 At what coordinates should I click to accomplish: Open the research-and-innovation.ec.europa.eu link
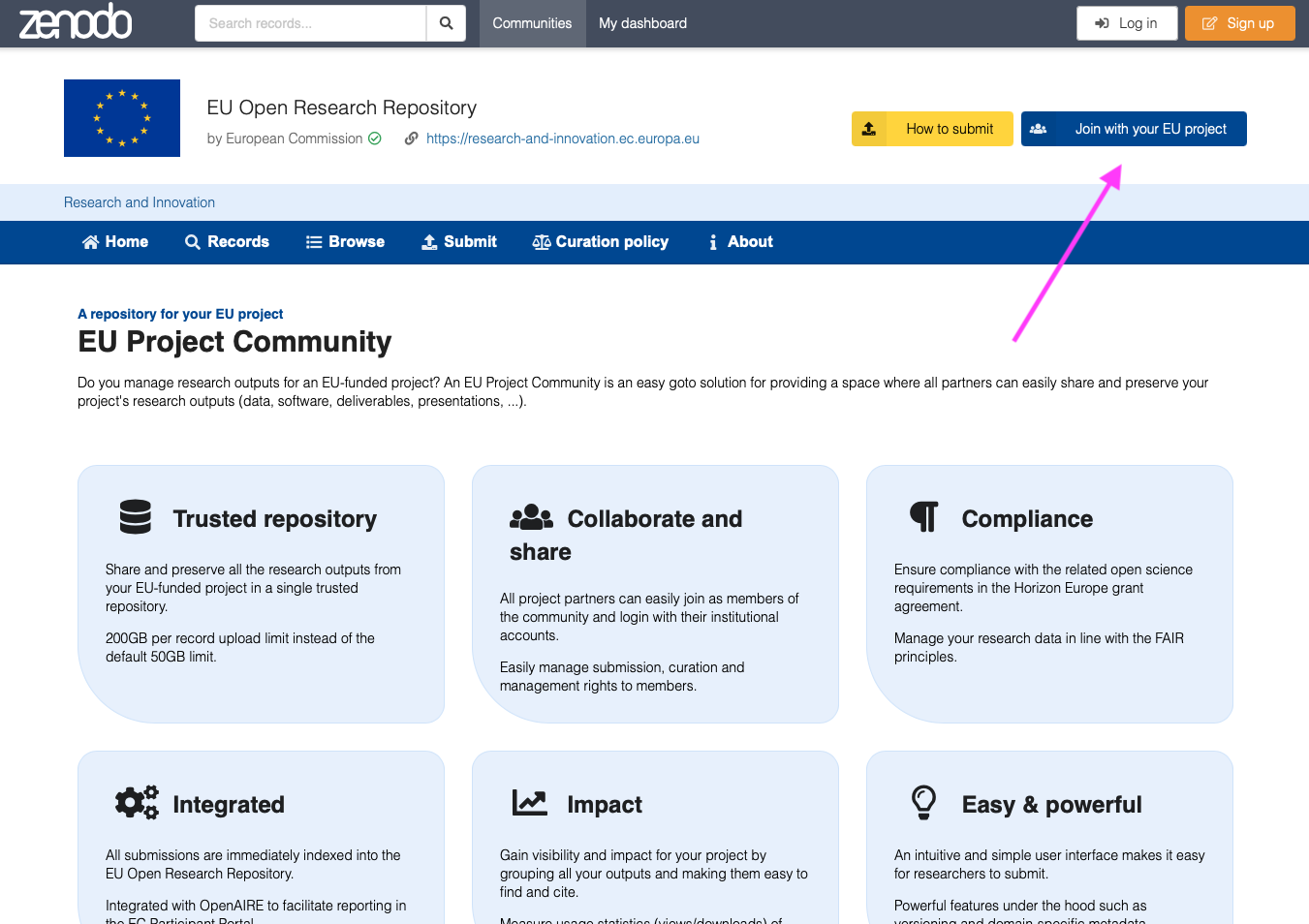[x=563, y=139]
